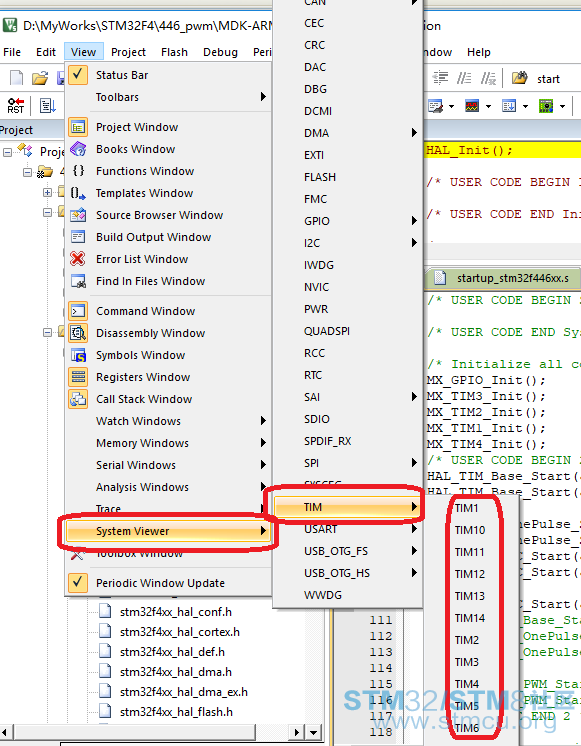
Task: Select TIM2 from the TIM submenu
Action: (x=466, y=640)
